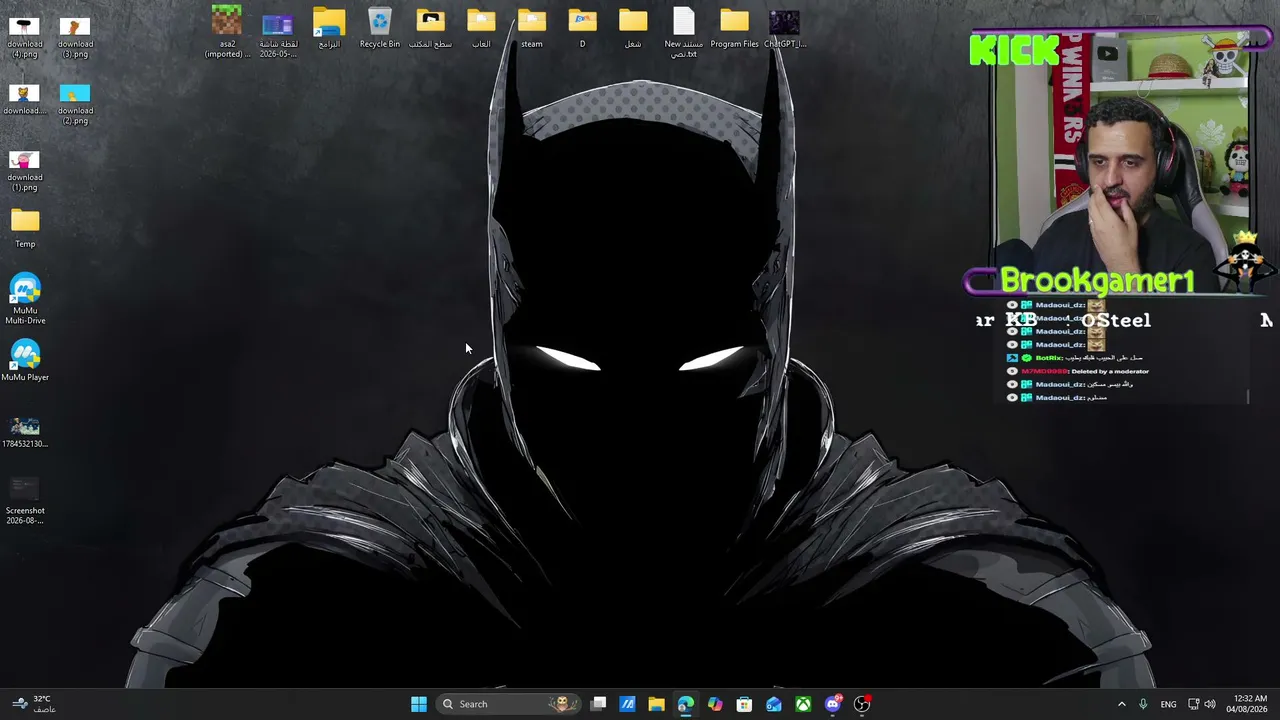Open the weather widget showing 32°C

coord(32,704)
